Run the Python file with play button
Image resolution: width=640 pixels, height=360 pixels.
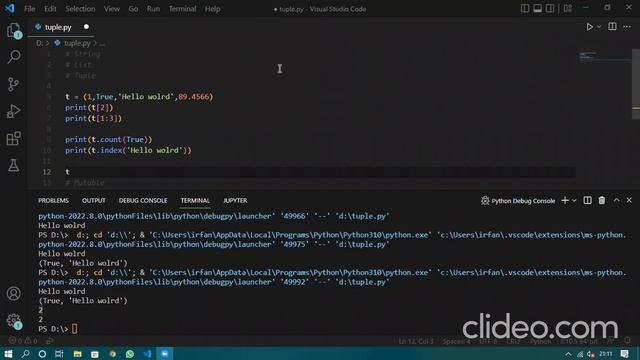tap(589, 27)
